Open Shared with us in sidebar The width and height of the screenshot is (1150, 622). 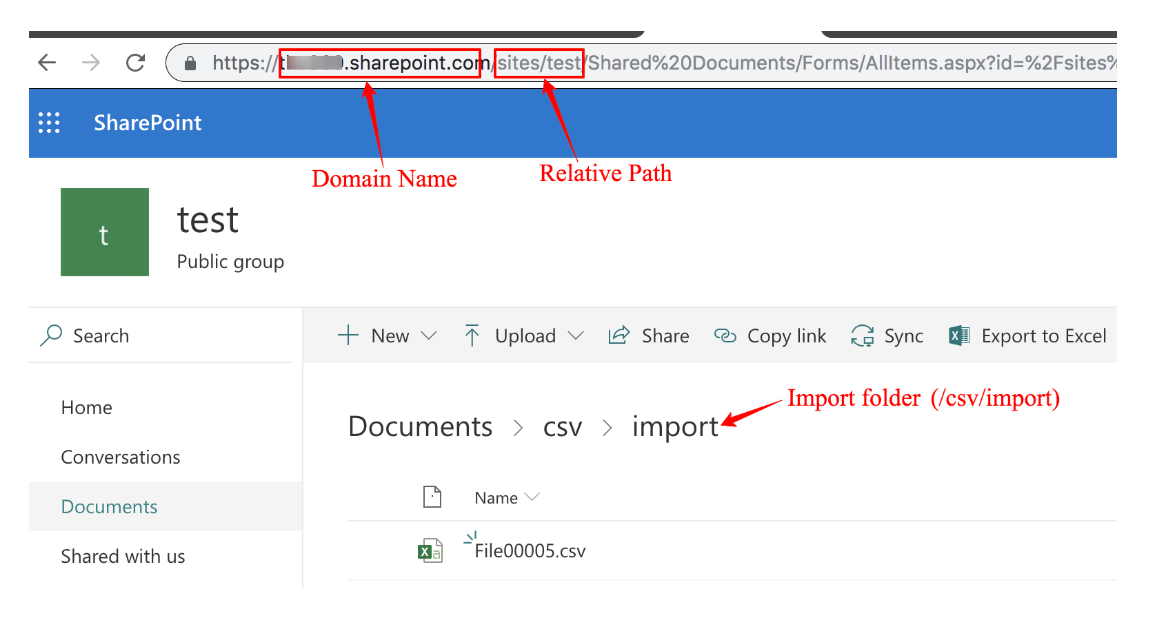(123, 556)
